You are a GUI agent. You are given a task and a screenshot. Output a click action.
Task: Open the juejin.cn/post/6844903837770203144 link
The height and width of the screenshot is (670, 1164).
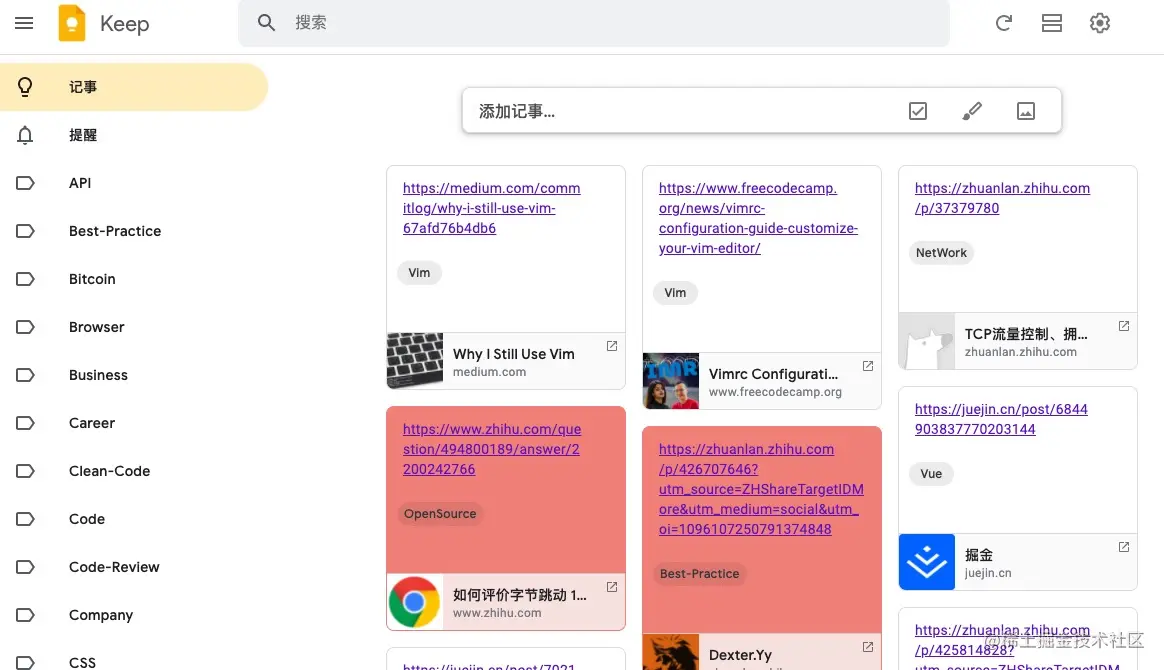pos(1001,419)
